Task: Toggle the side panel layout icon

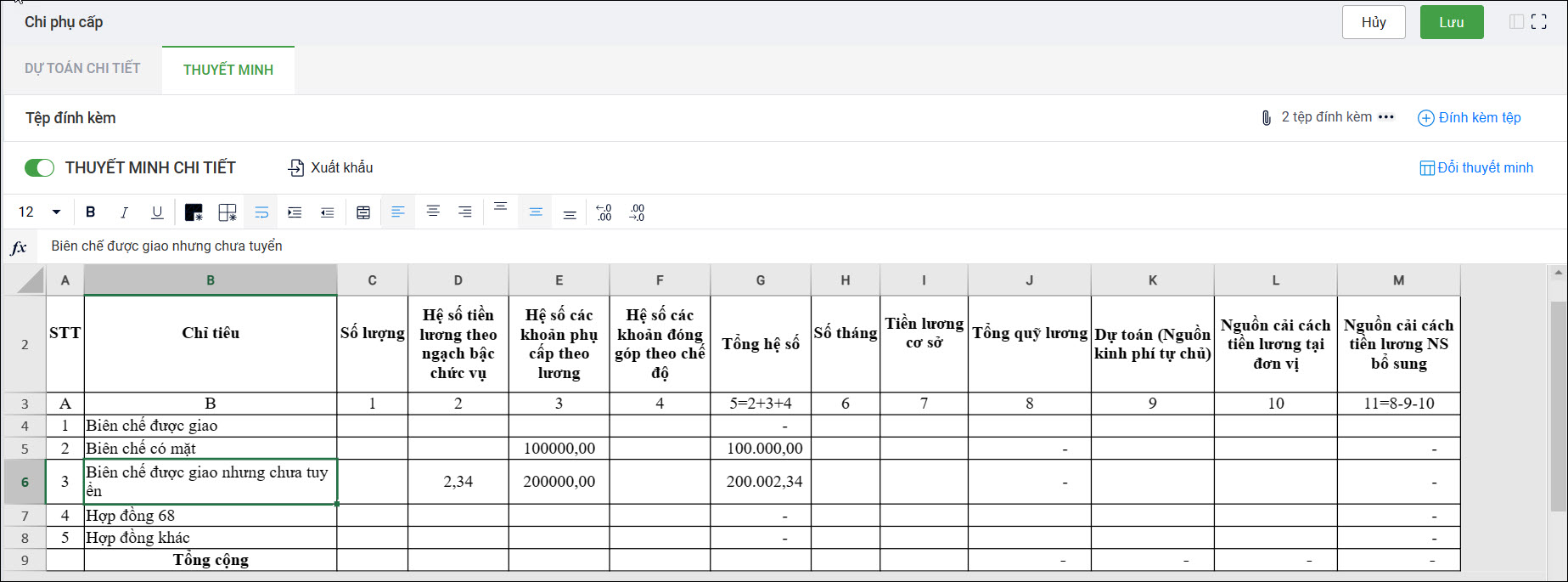Action: point(1516,22)
